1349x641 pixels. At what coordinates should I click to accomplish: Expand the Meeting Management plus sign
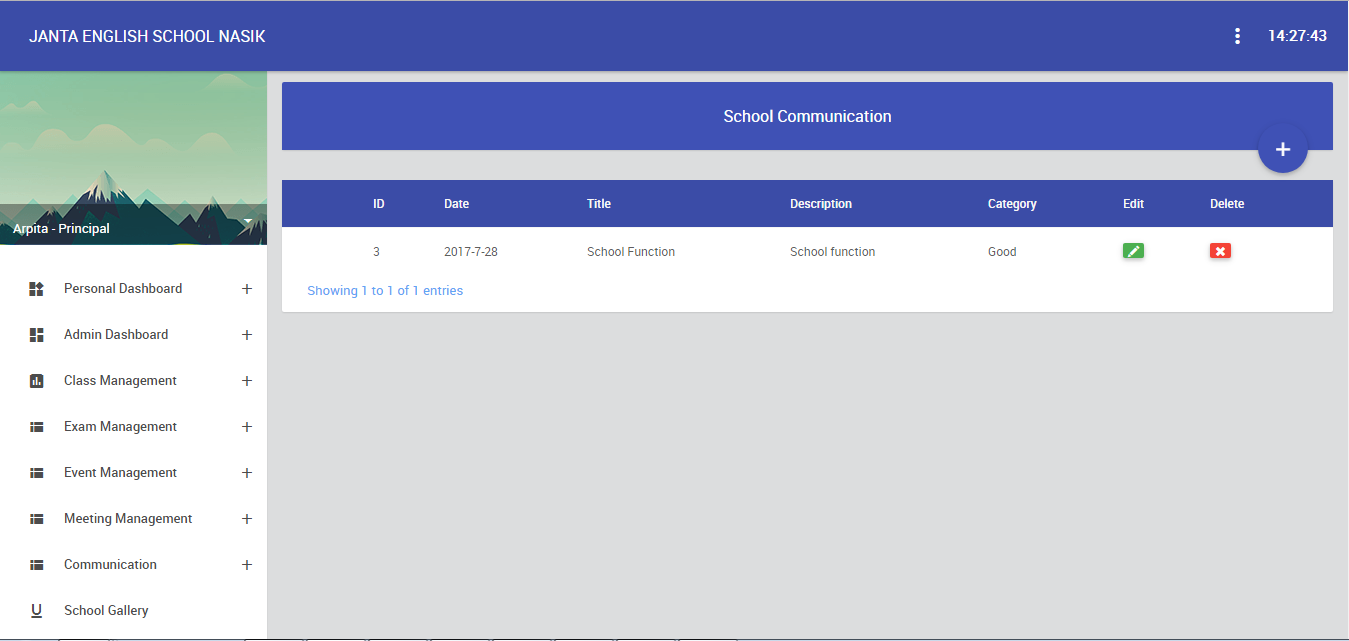click(x=247, y=519)
